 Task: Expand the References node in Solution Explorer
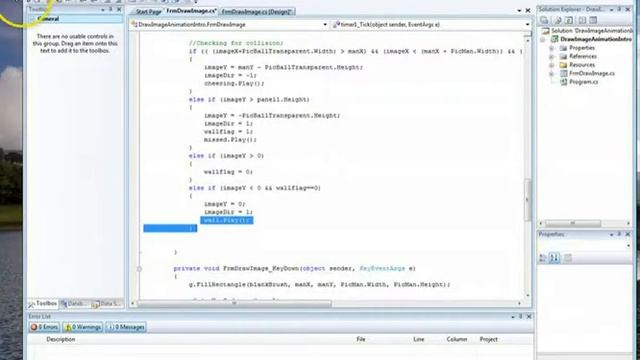click(551, 57)
